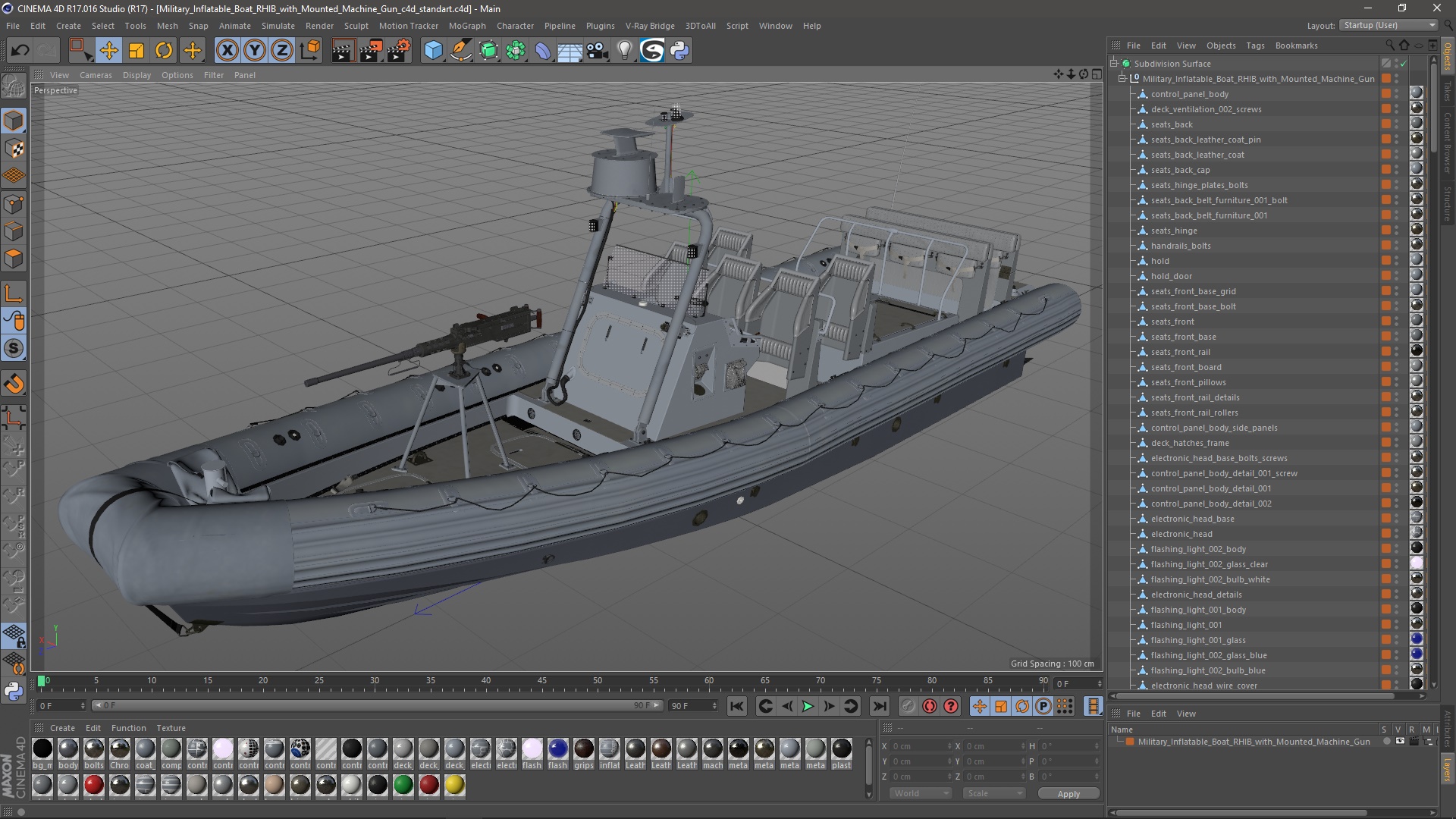1456x819 pixels.
Task: Open viewport Cameras menu
Action: (96, 75)
